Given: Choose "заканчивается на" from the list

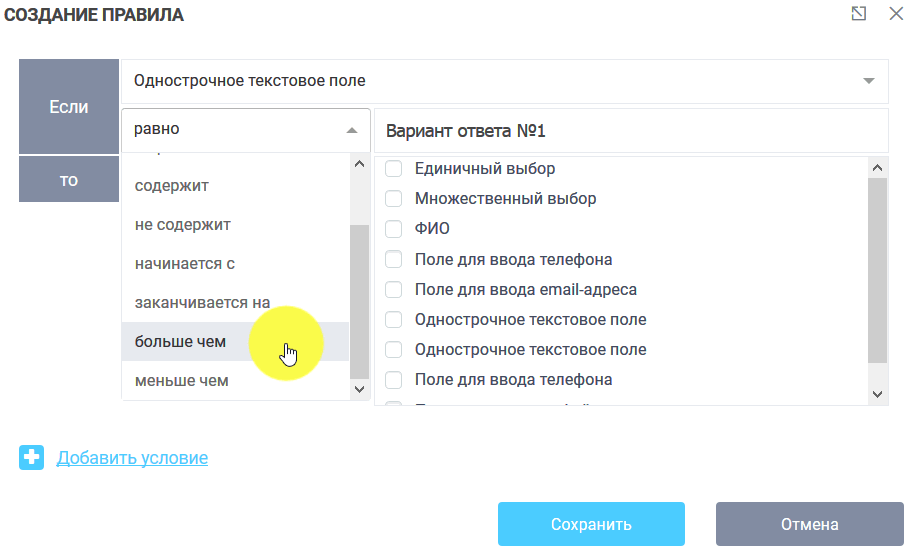Looking at the screenshot, I should [x=203, y=303].
